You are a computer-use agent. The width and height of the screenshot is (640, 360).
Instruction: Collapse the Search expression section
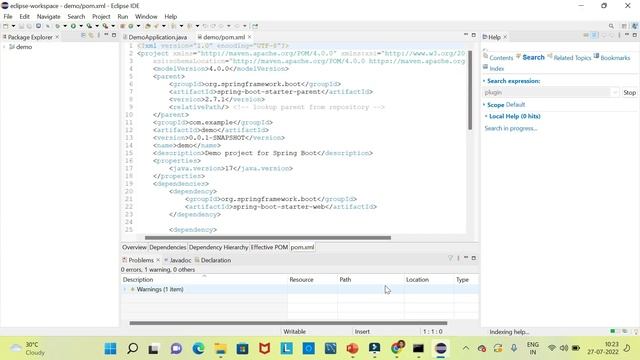pos(484,81)
